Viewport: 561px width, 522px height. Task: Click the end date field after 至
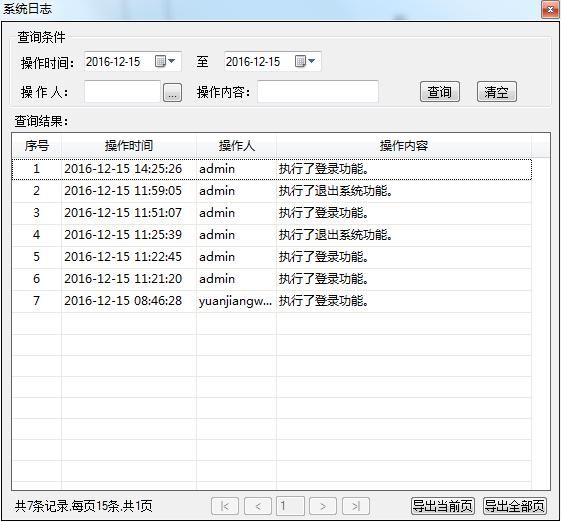pyautogui.click(x=273, y=62)
